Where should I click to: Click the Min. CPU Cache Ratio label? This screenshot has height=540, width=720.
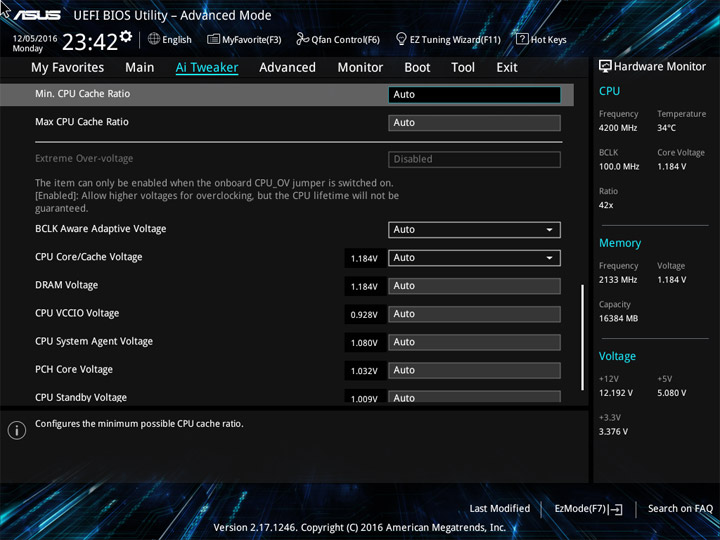(x=83, y=94)
